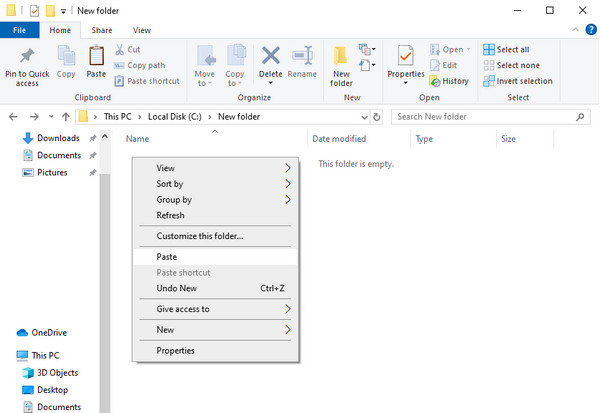Click the Refresh icon beside address bar

point(377,117)
